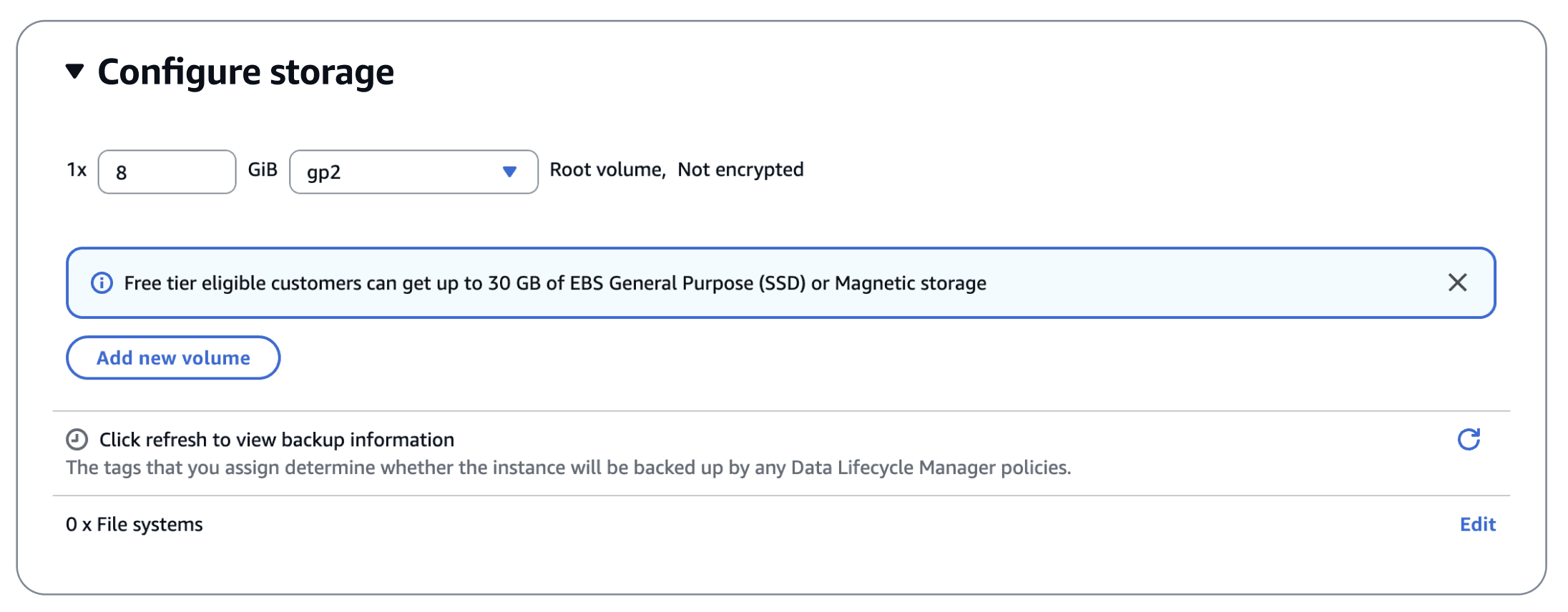Click the Data Lifecycle Manager policies description
1568x612 pixels.
[x=568, y=468]
